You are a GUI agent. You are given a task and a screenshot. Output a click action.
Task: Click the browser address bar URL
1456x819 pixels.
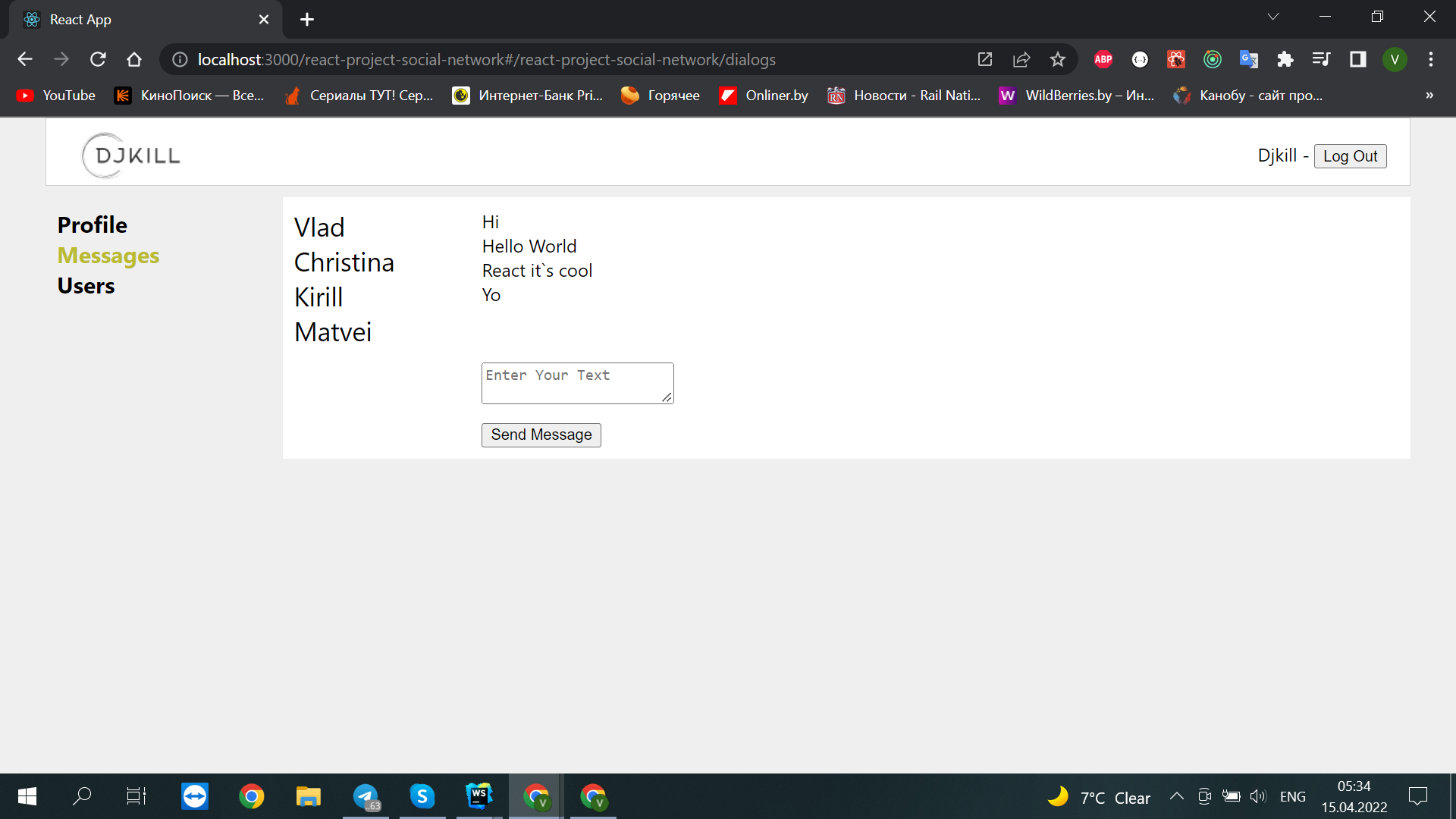(487, 59)
